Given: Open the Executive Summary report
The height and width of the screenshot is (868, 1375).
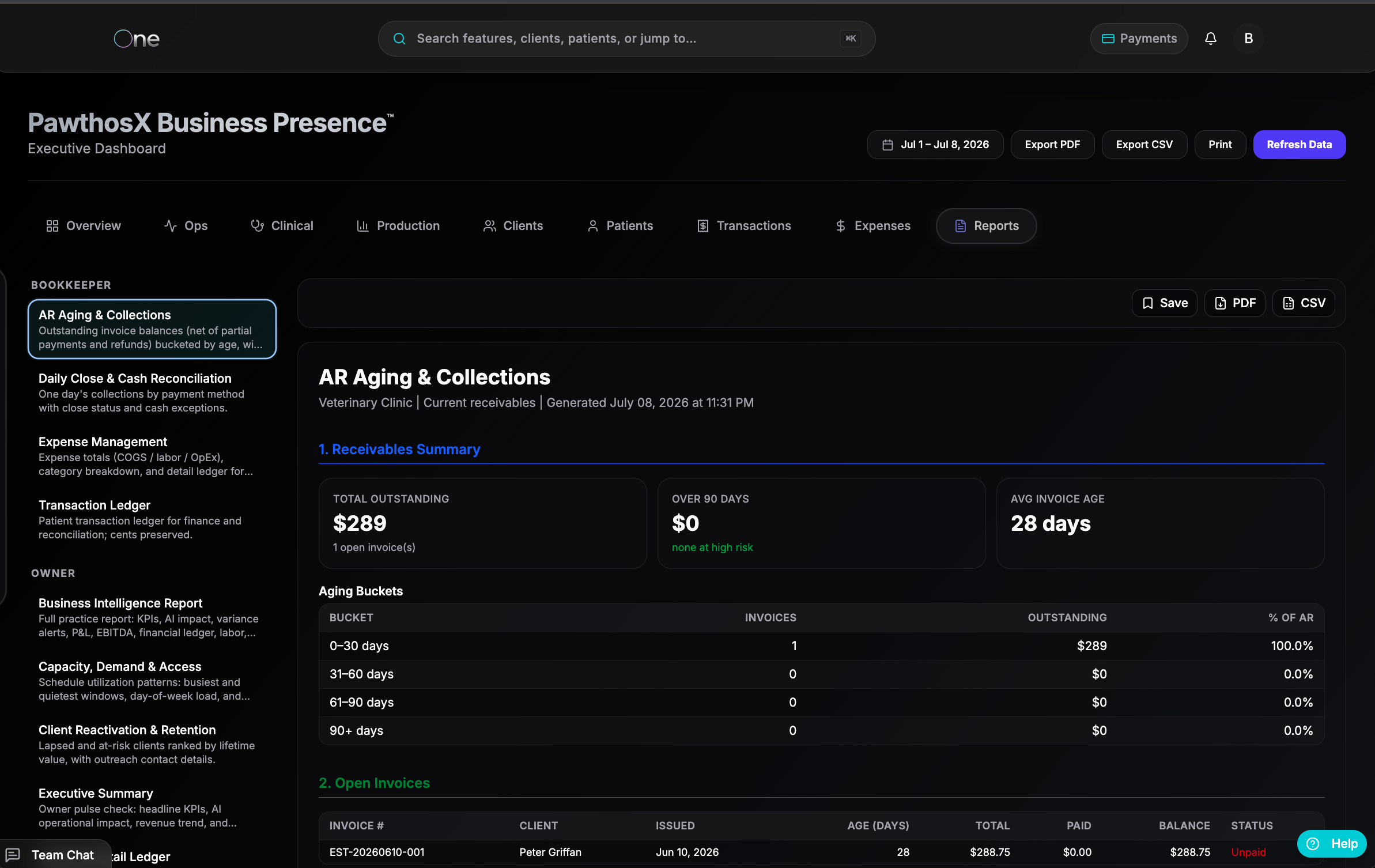Looking at the screenshot, I should coord(152,807).
